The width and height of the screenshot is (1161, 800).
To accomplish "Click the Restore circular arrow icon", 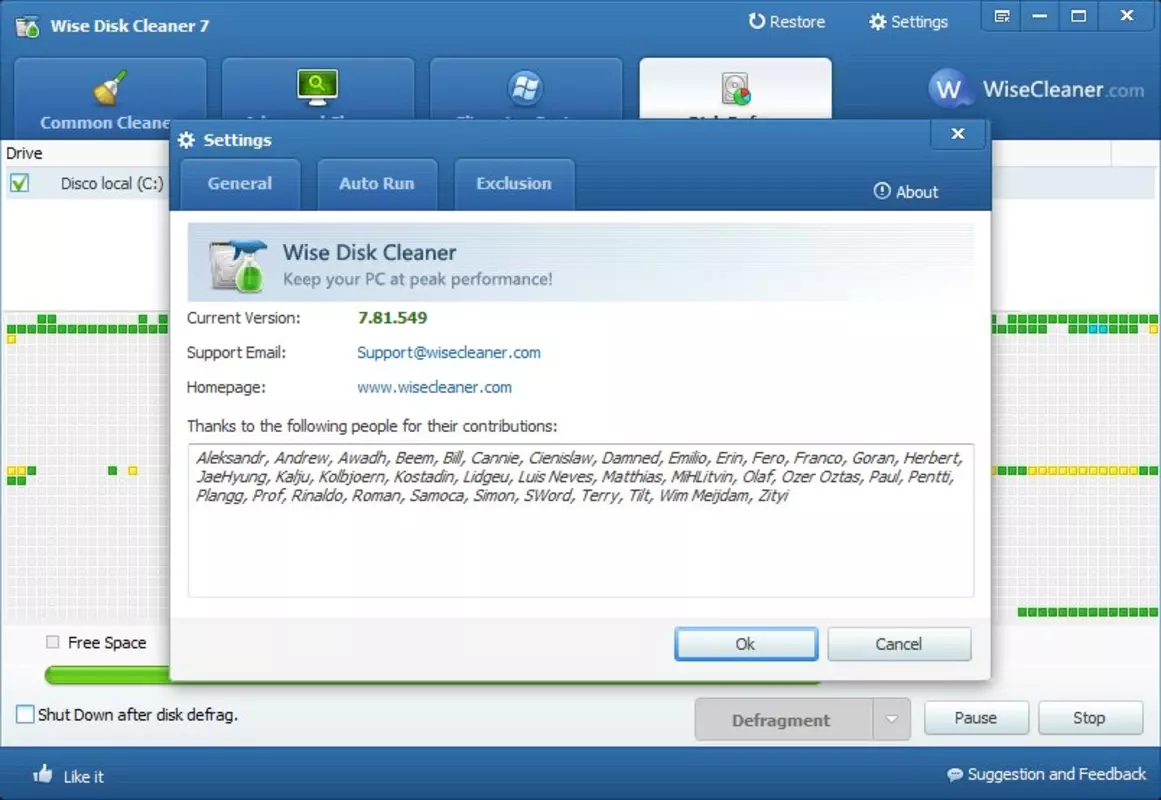I will tap(756, 21).
